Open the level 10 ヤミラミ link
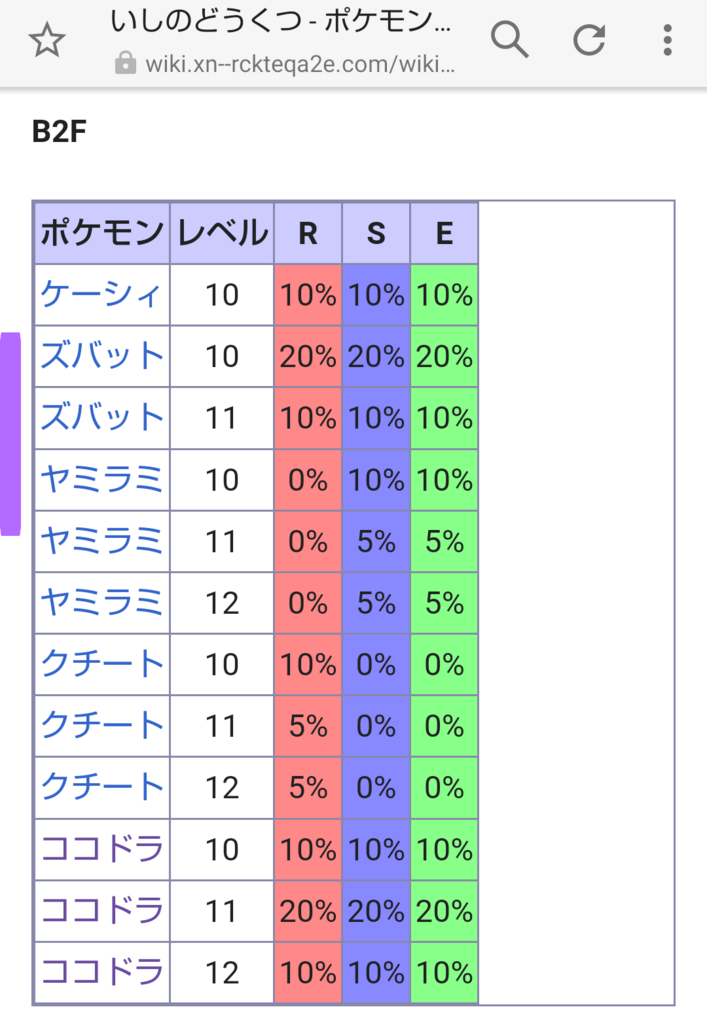707x1024 pixels. 101,479
